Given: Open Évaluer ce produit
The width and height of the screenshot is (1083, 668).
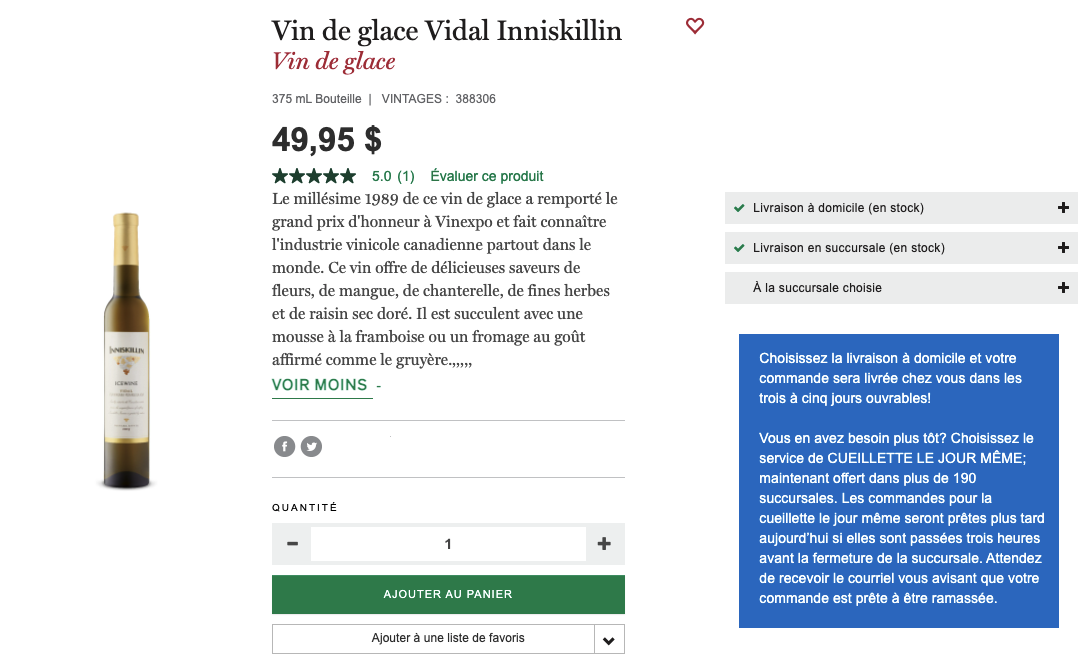Looking at the screenshot, I should tap(486, 175).
